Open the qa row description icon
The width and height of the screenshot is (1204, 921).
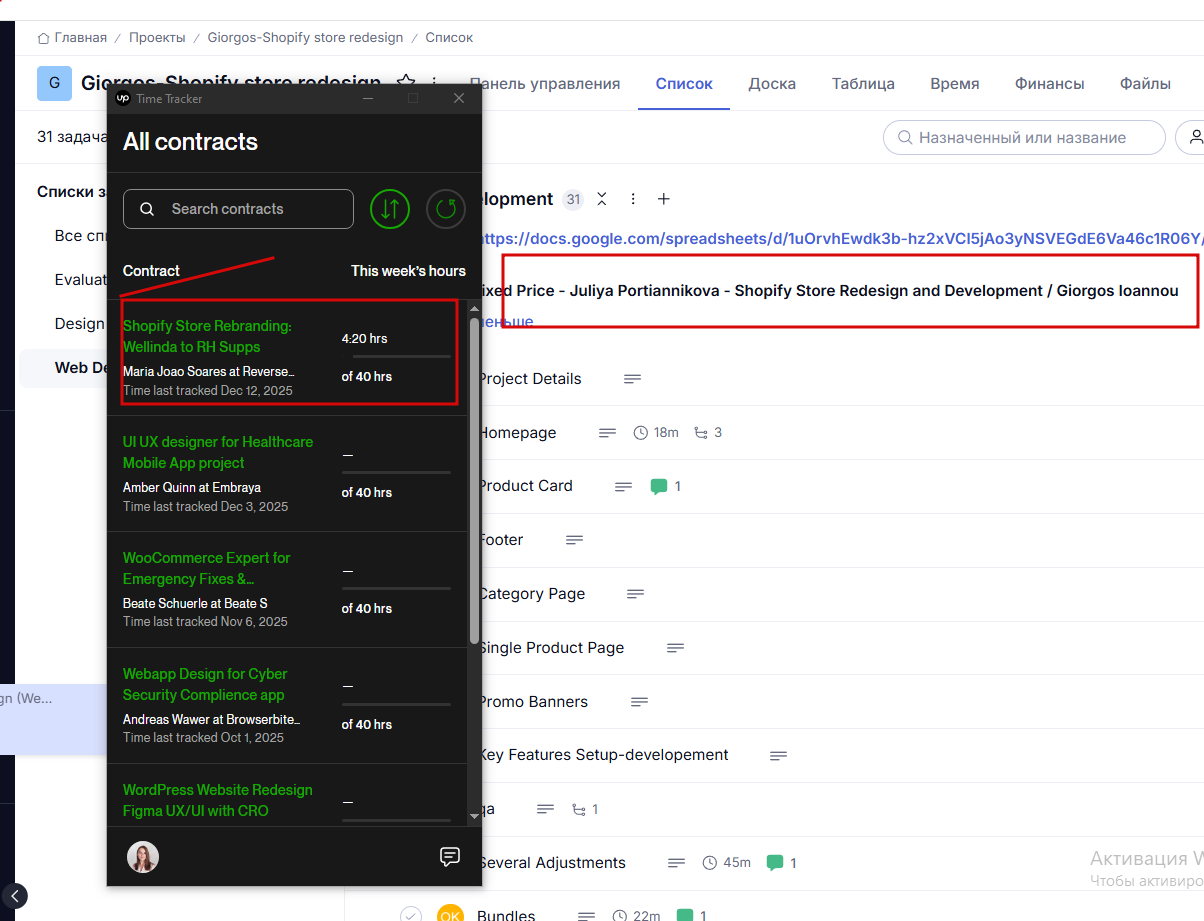coord(545,809)
